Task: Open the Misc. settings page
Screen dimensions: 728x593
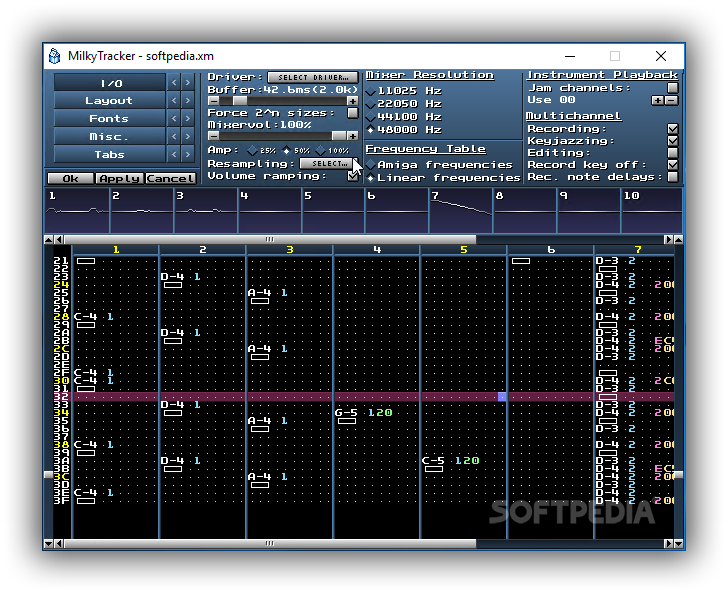Action: click(x=110, y=137)
